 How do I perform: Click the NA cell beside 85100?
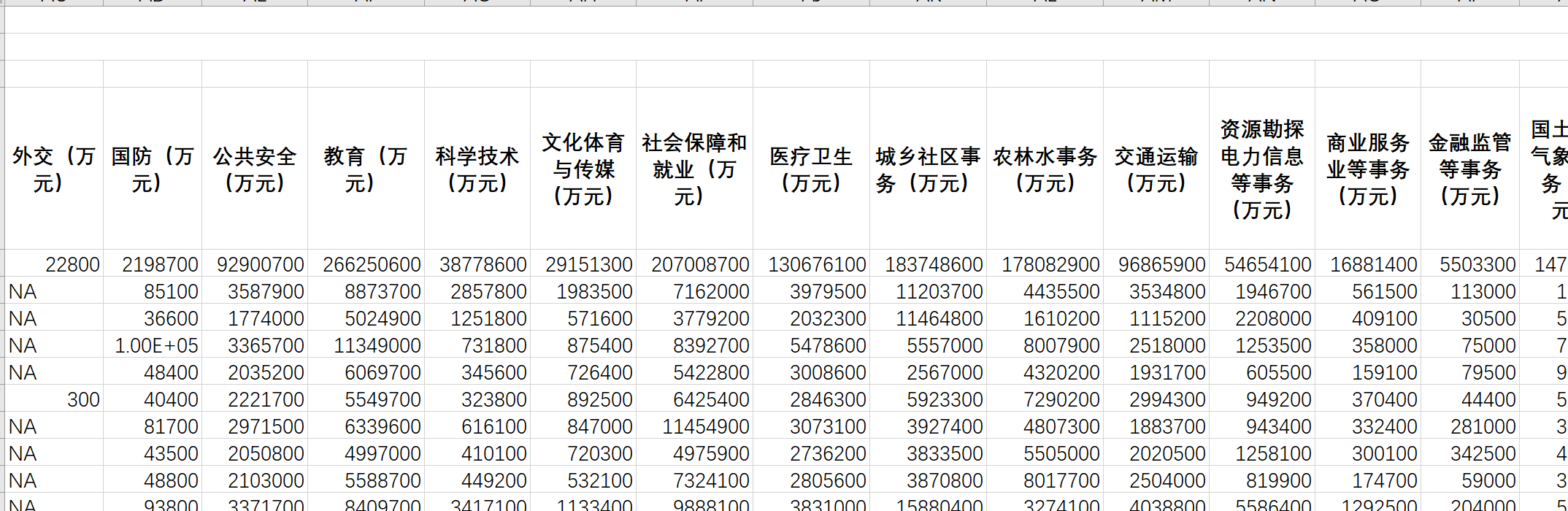point(54,291)
